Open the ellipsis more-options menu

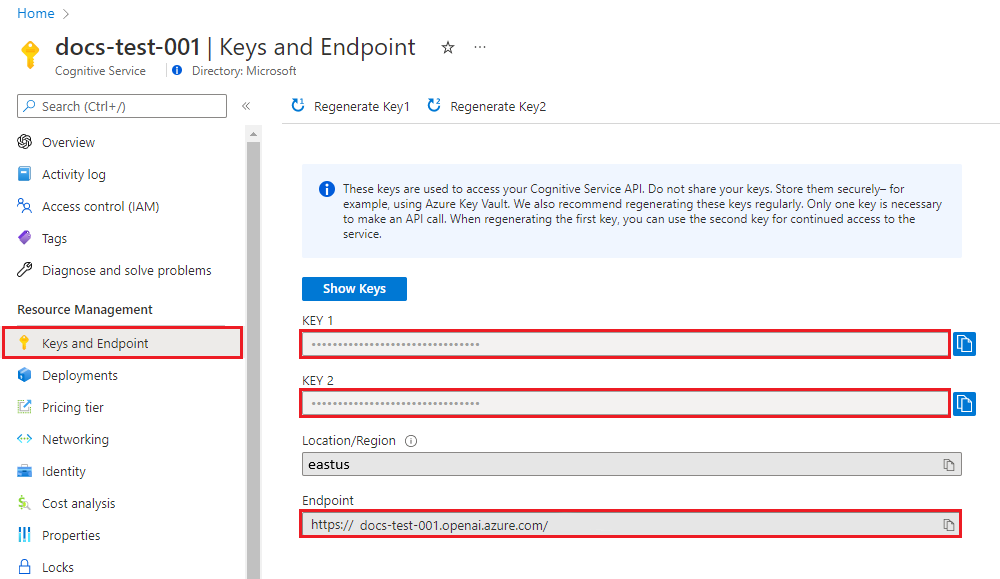click(x=479, y=47)
